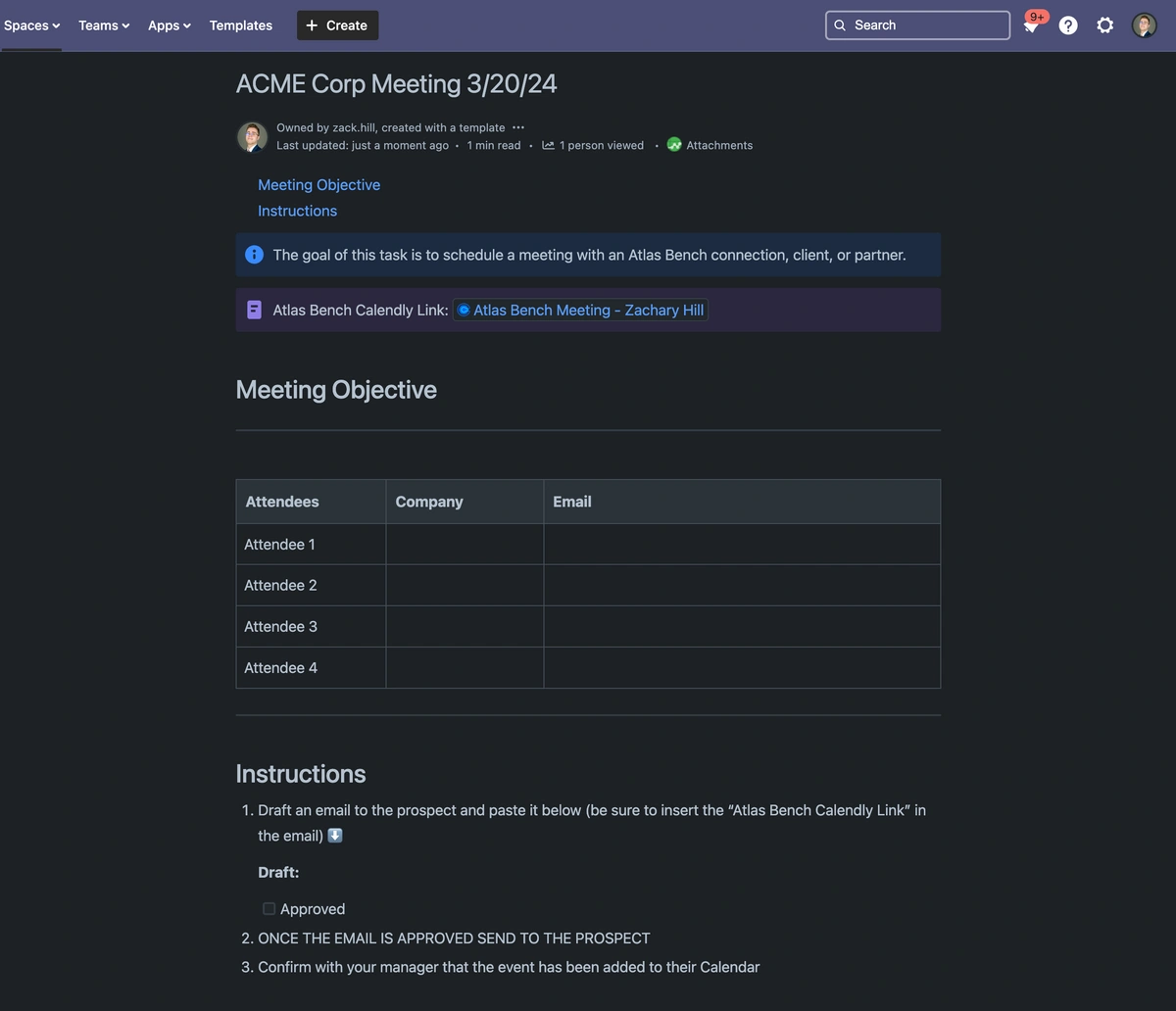This screenshot has height=1011, width=1176.
Task: Click the Attendee 4 Company cell
Action: 465,668
